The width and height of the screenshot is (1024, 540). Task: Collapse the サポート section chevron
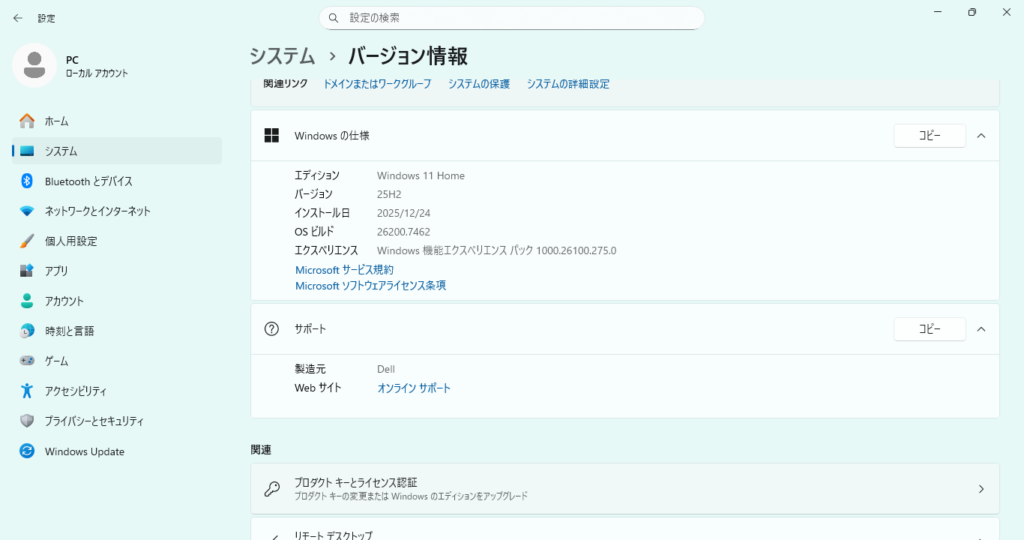(x=980, y=329)
